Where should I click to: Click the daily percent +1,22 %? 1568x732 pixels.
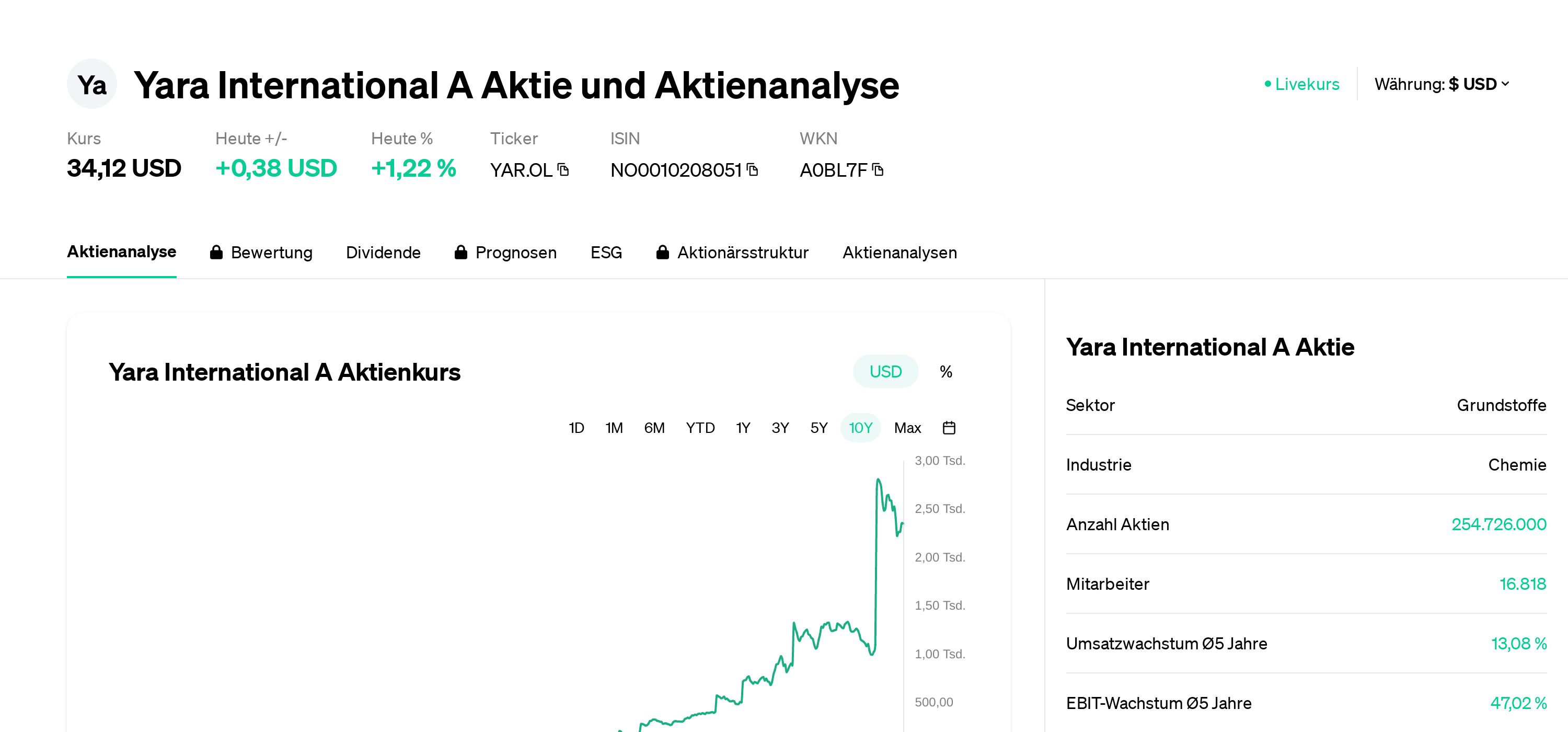coord(413,168)
